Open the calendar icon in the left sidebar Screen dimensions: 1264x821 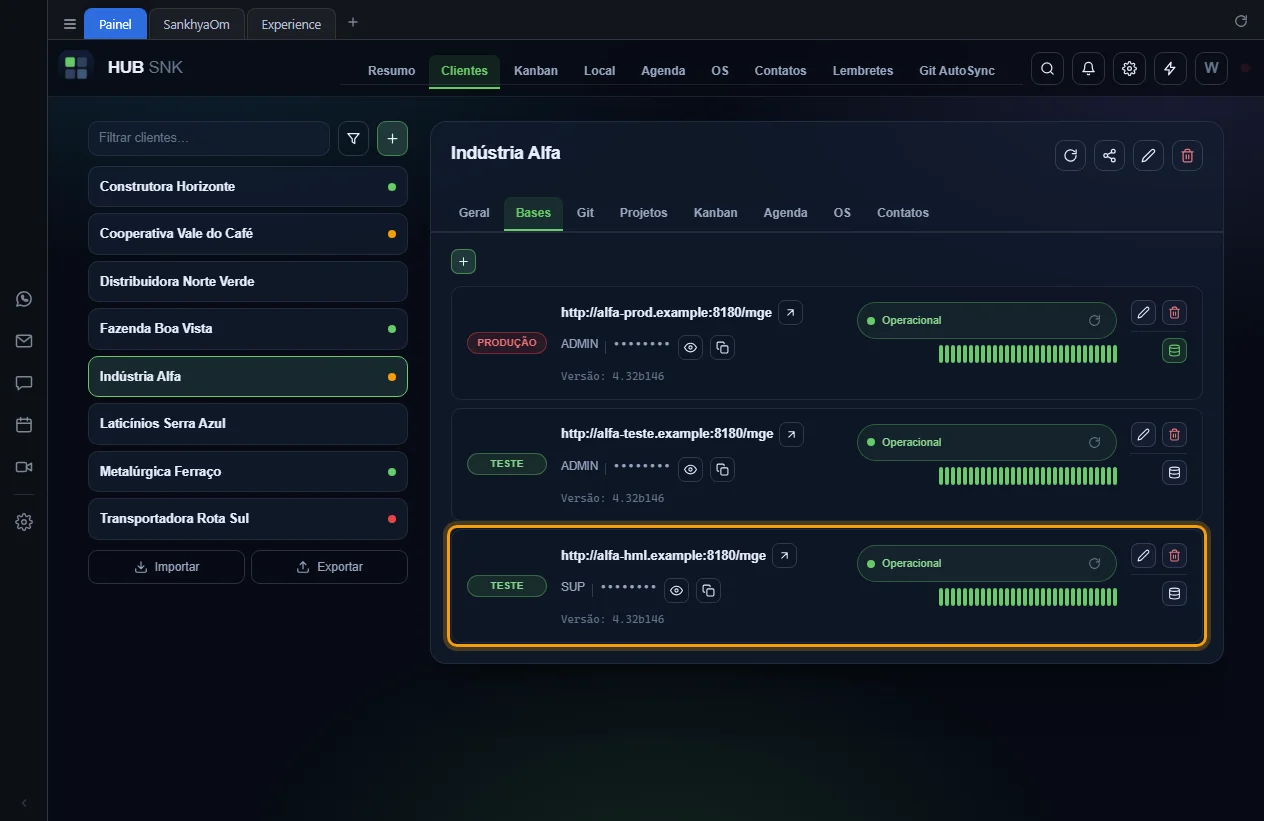24,425
